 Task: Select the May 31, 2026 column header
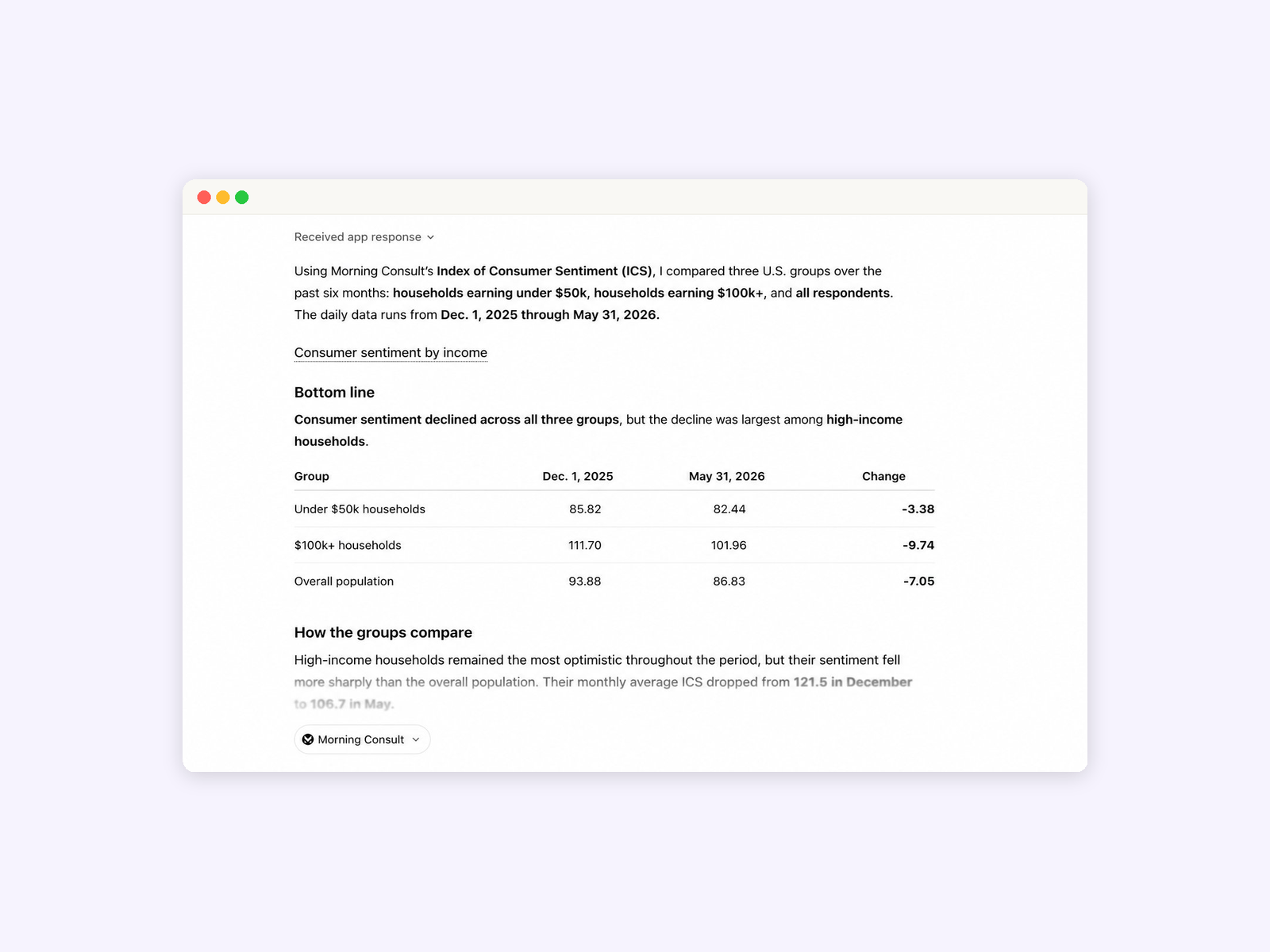(727, 476)
